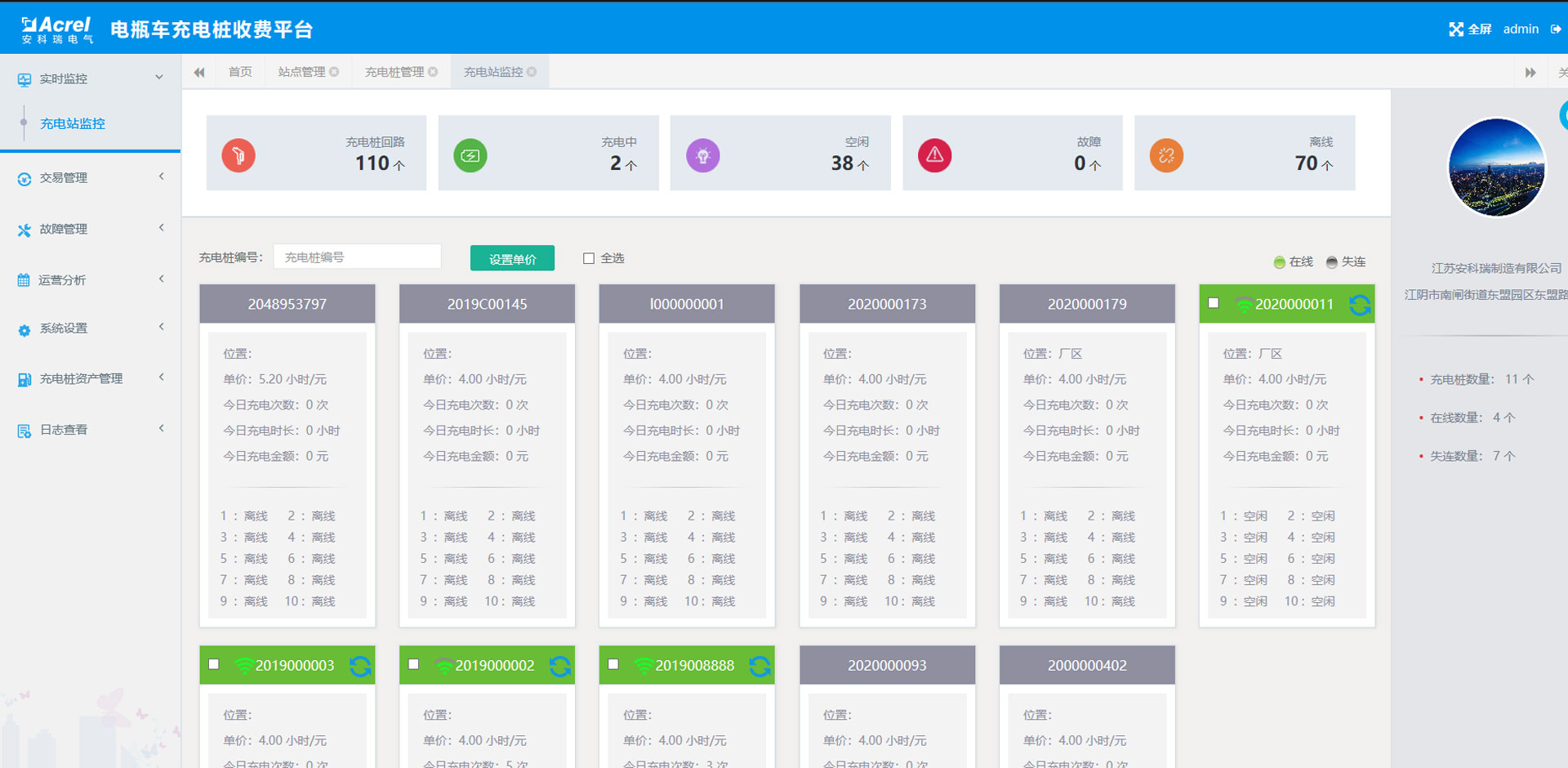1568x768 pixels.
Task: Click the logout icon beside admin
Action: click(x=1556, y=29)
